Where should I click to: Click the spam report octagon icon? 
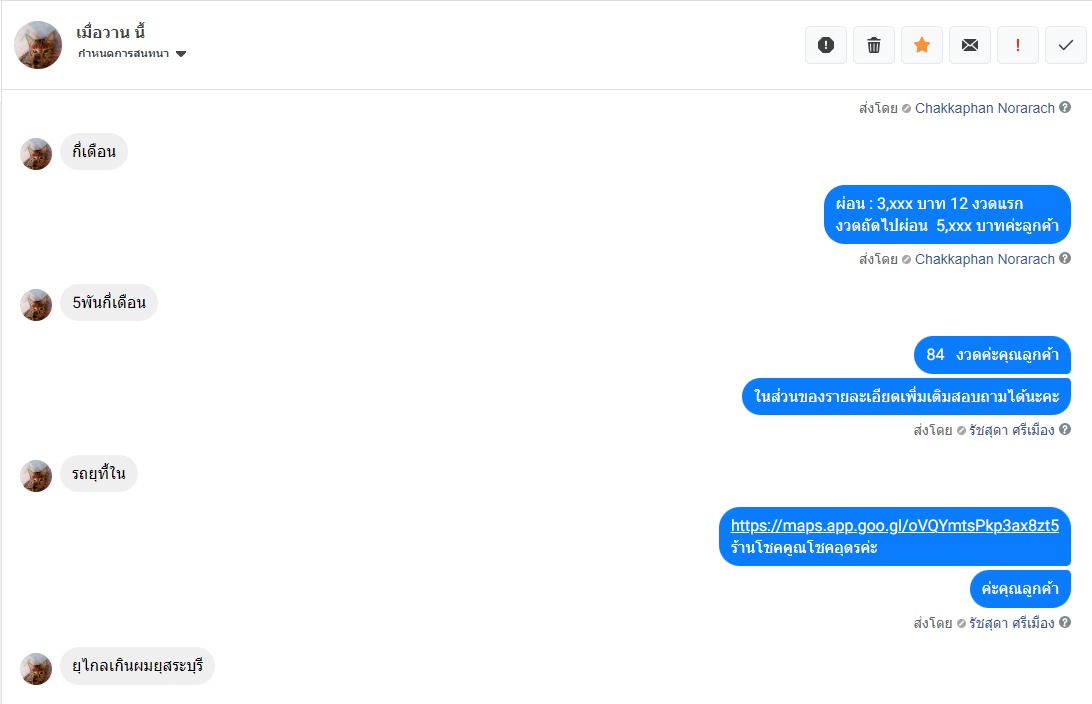click(x=826, y=45)
